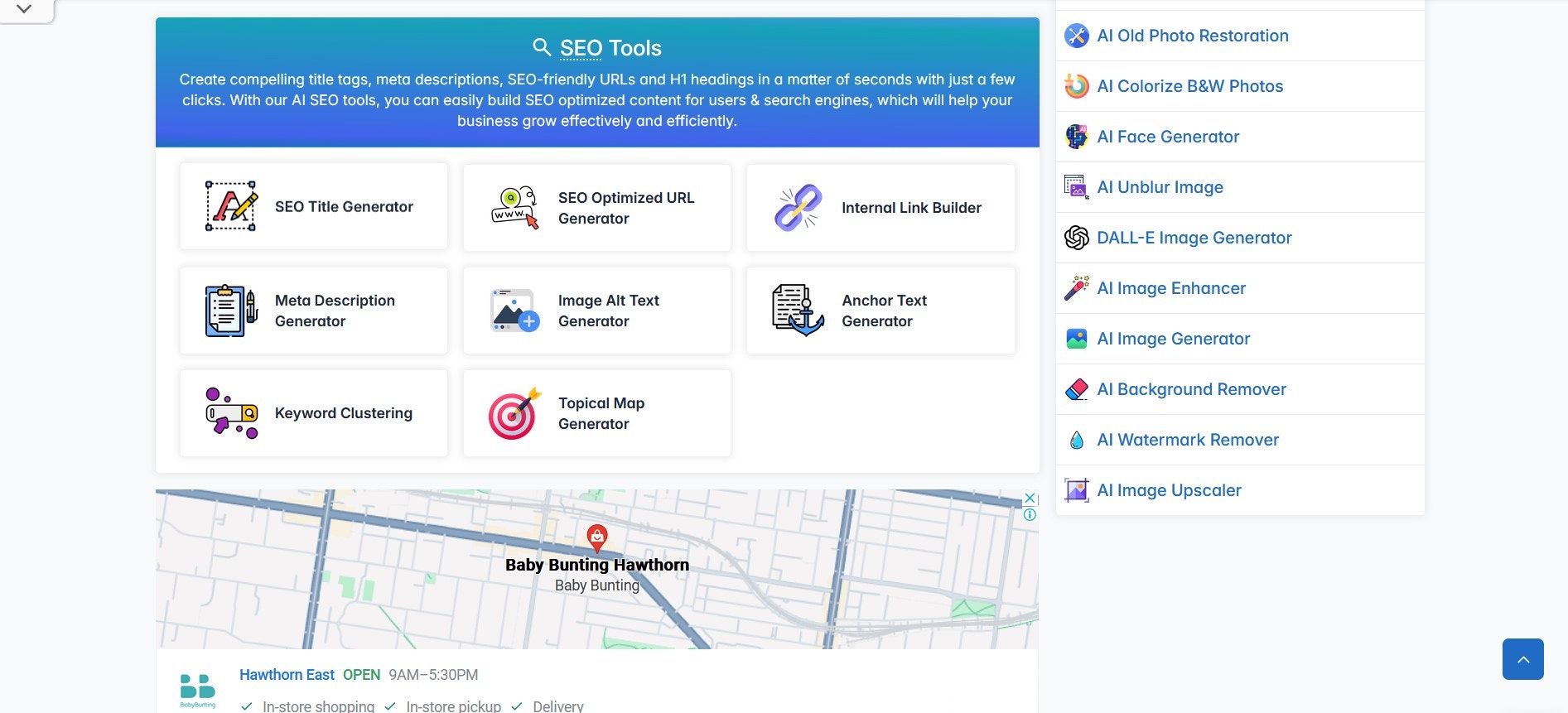Click the 9AM–5:30PM hours text
The image size is (1568, 713).
[x=433, y=675]
